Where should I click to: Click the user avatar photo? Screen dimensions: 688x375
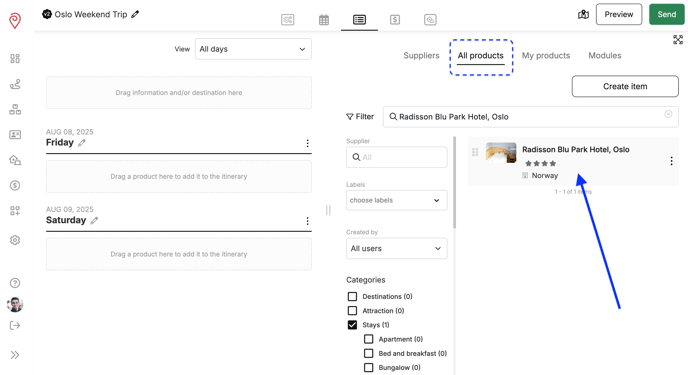coord(15,304)
